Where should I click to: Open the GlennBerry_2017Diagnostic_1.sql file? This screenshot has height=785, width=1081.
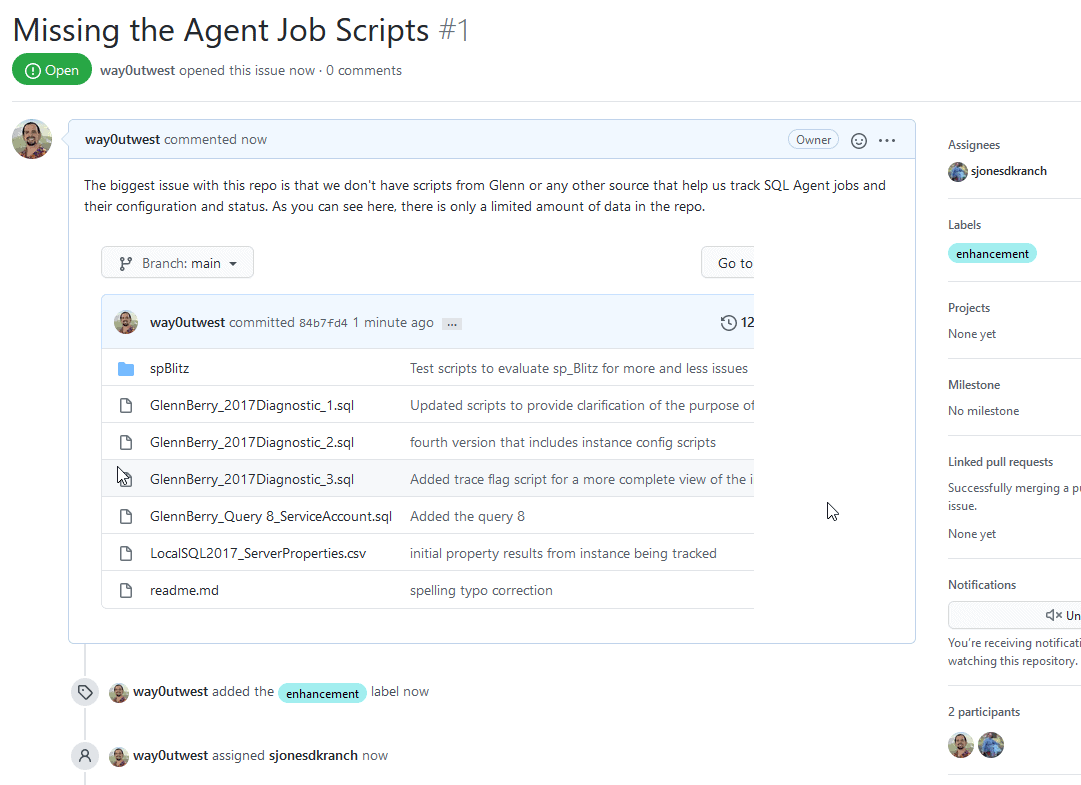point(252,406)
